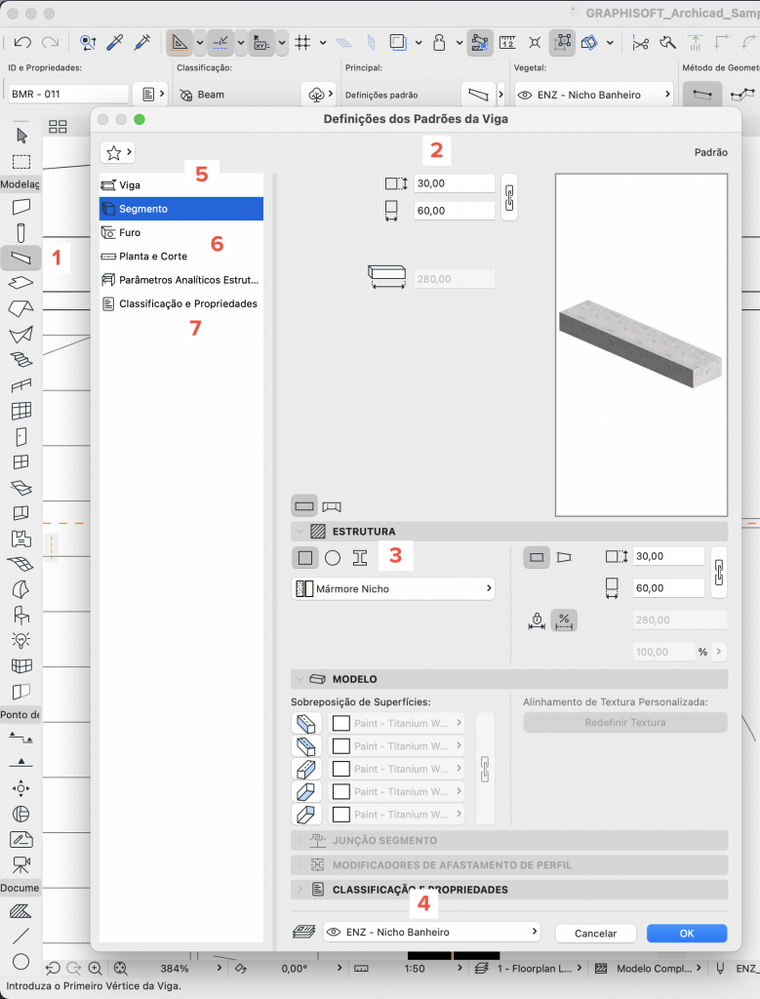Open the Mármore Nicho material dropdown

[393, 589]
